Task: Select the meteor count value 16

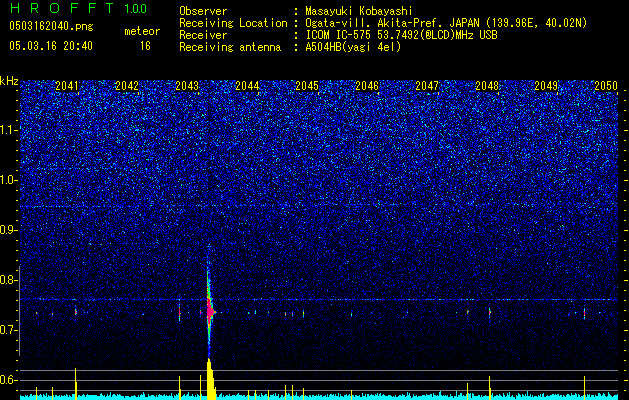Action: click(145, 46)
